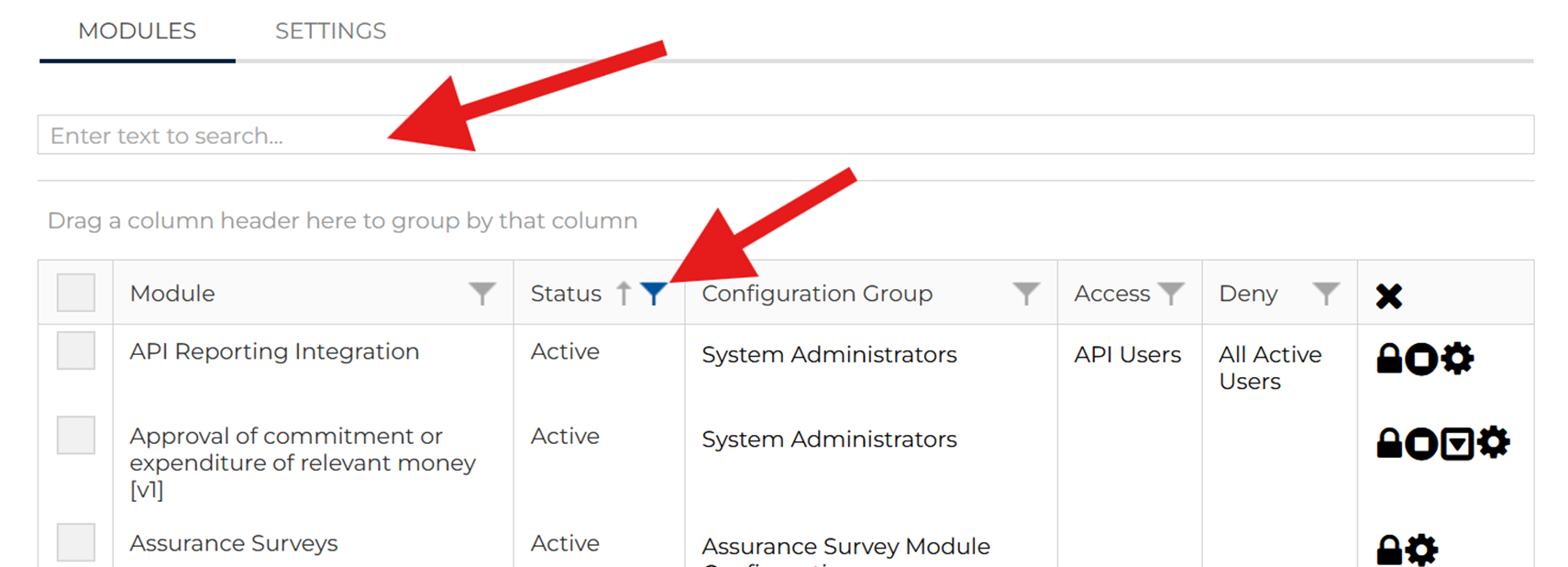Click the X icon in the table header
This screenshot has height=567, width=1568.
pos(1388,295)
